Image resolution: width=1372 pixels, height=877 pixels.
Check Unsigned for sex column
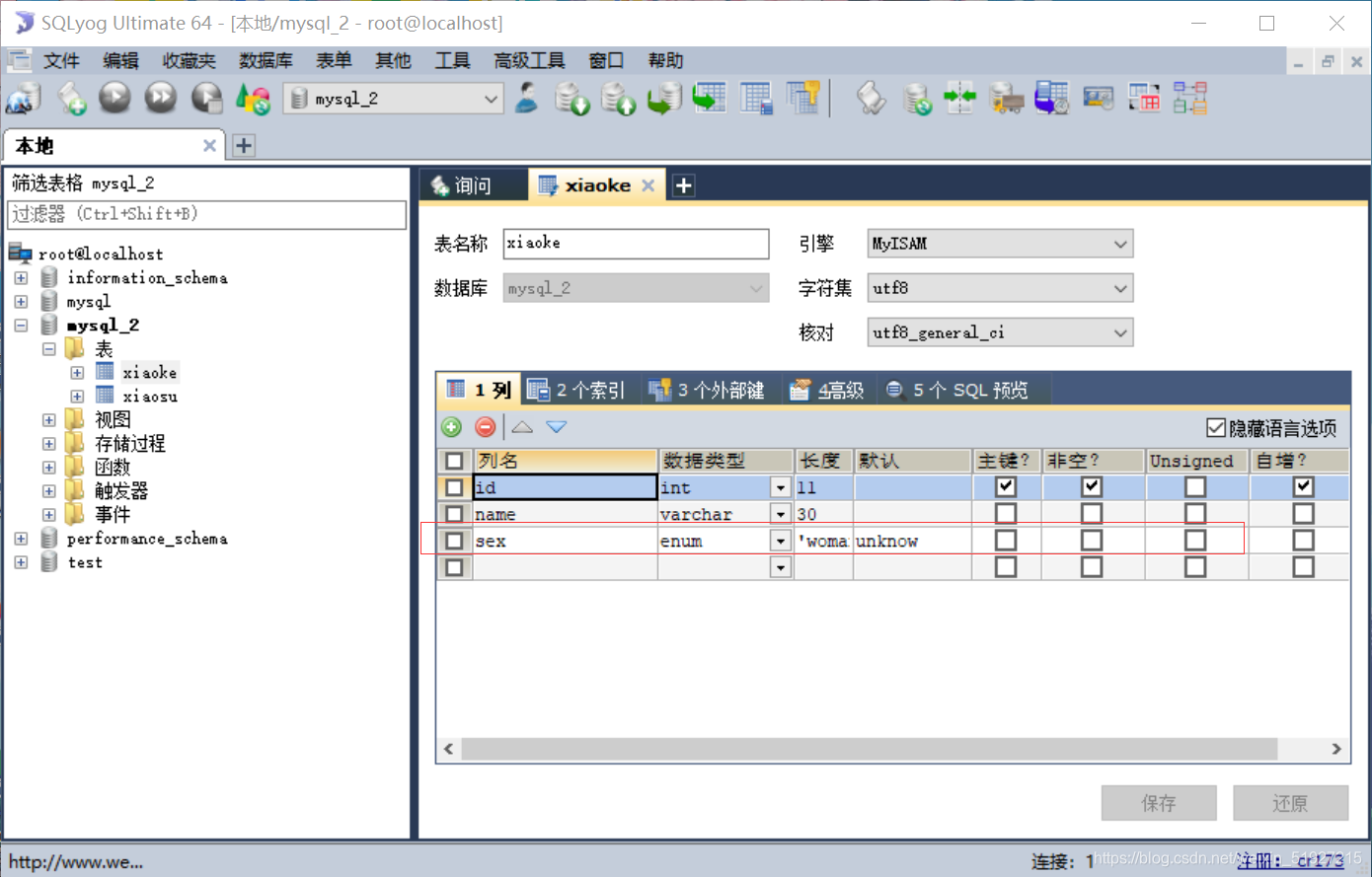(1195, 541)
